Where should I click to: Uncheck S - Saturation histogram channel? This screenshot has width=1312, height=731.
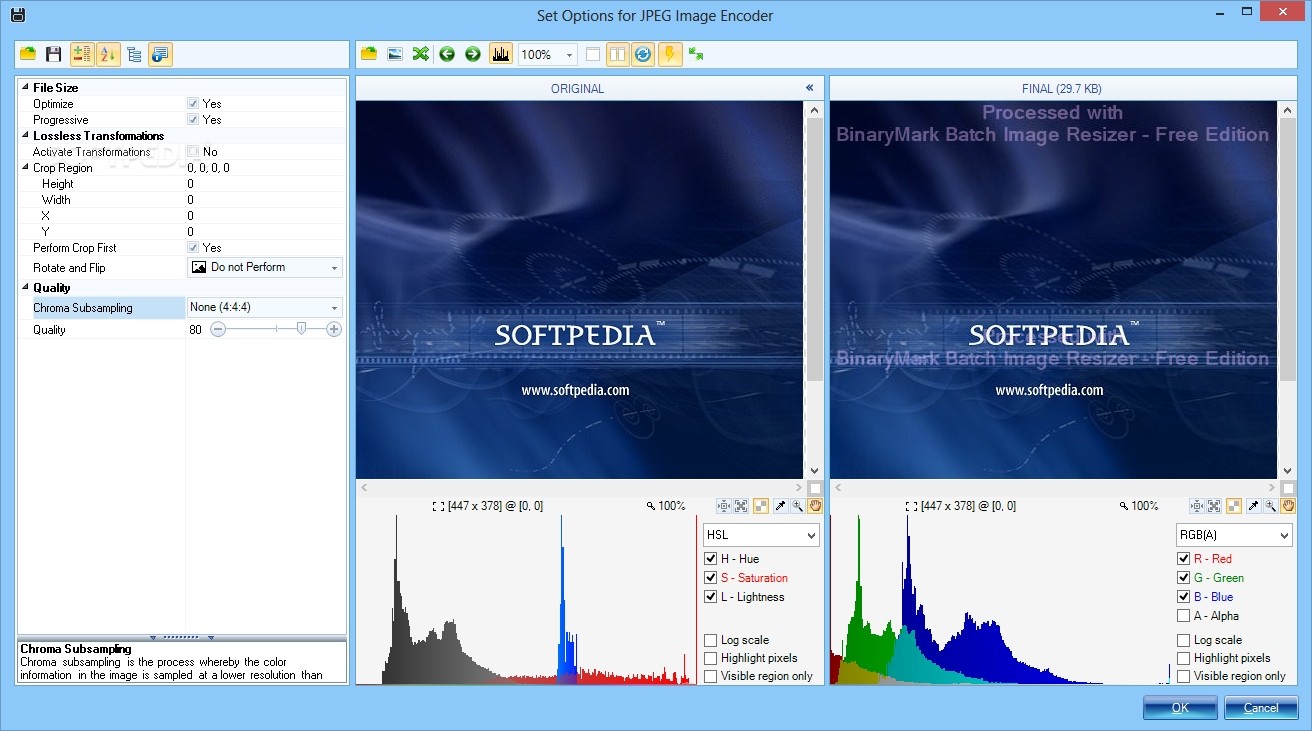710,578
